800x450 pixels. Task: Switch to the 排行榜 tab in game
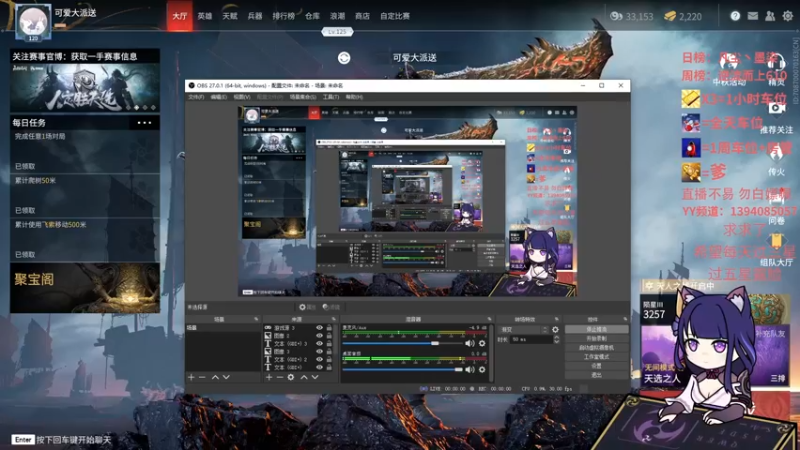coord(284,16)
